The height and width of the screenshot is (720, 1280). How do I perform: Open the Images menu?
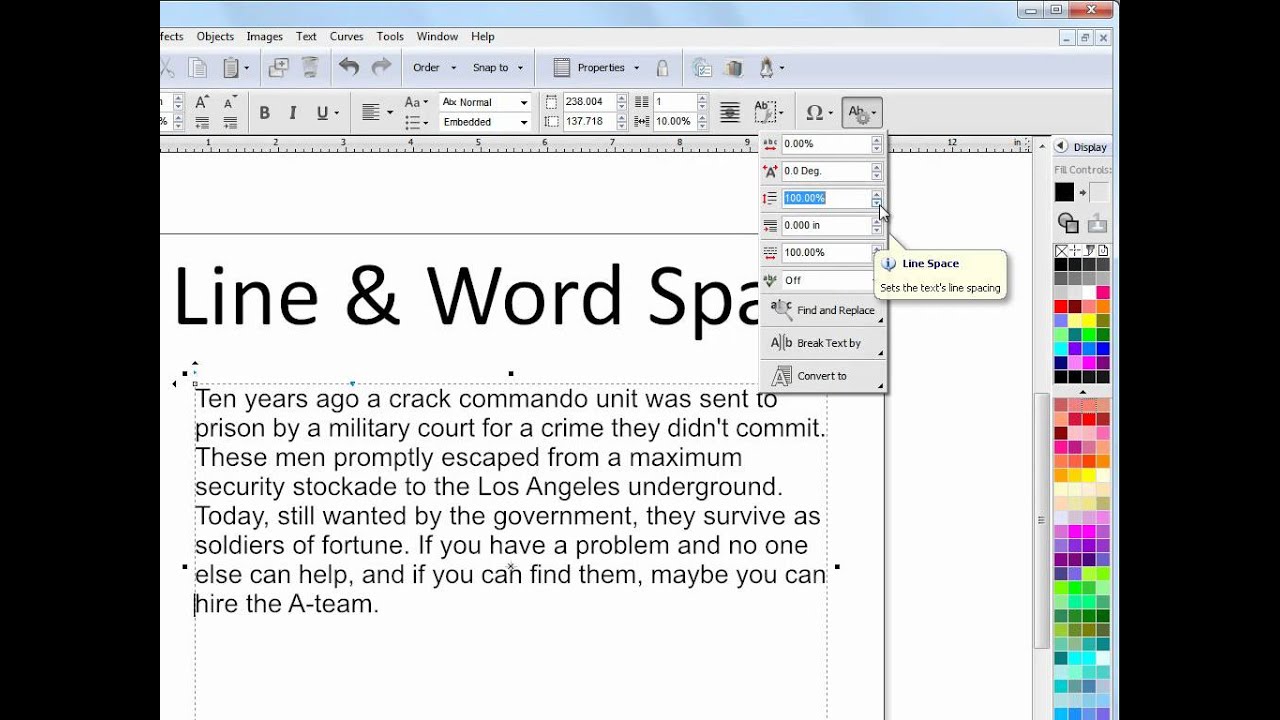(265, 37)
